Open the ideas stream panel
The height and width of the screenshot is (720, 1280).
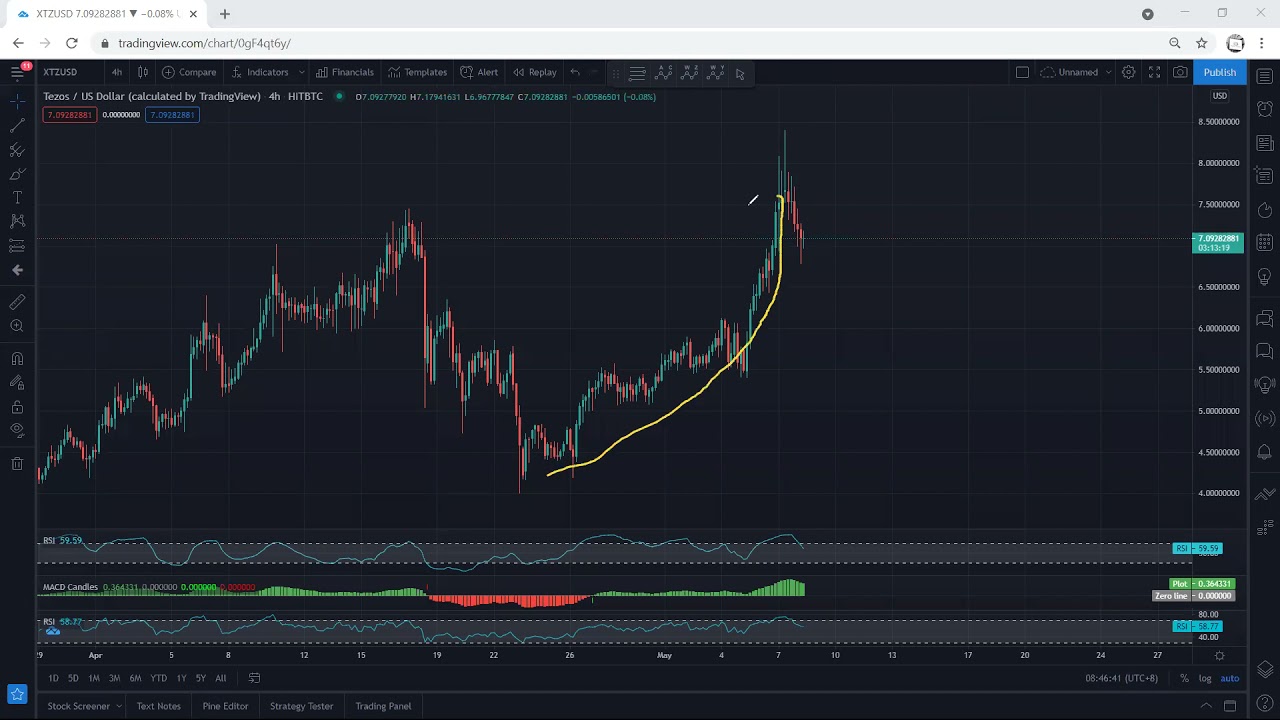click(1265, 384)
